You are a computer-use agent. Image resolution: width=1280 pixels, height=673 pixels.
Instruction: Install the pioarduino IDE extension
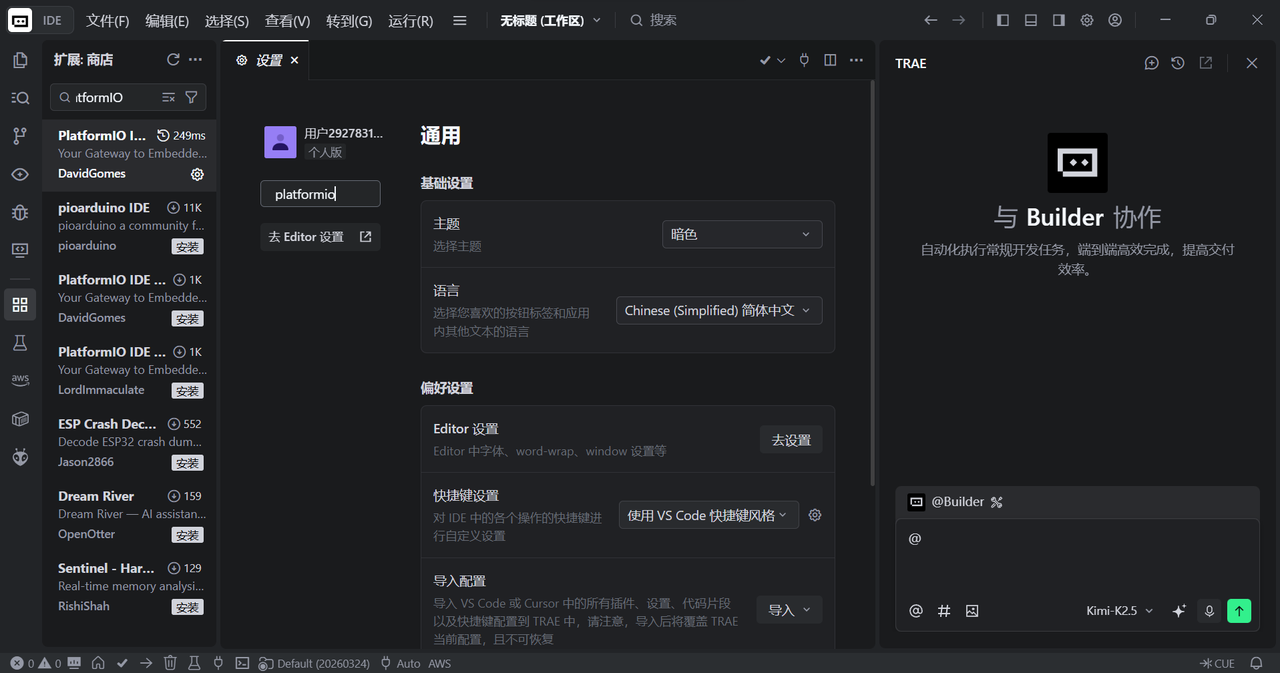[188, 246]
